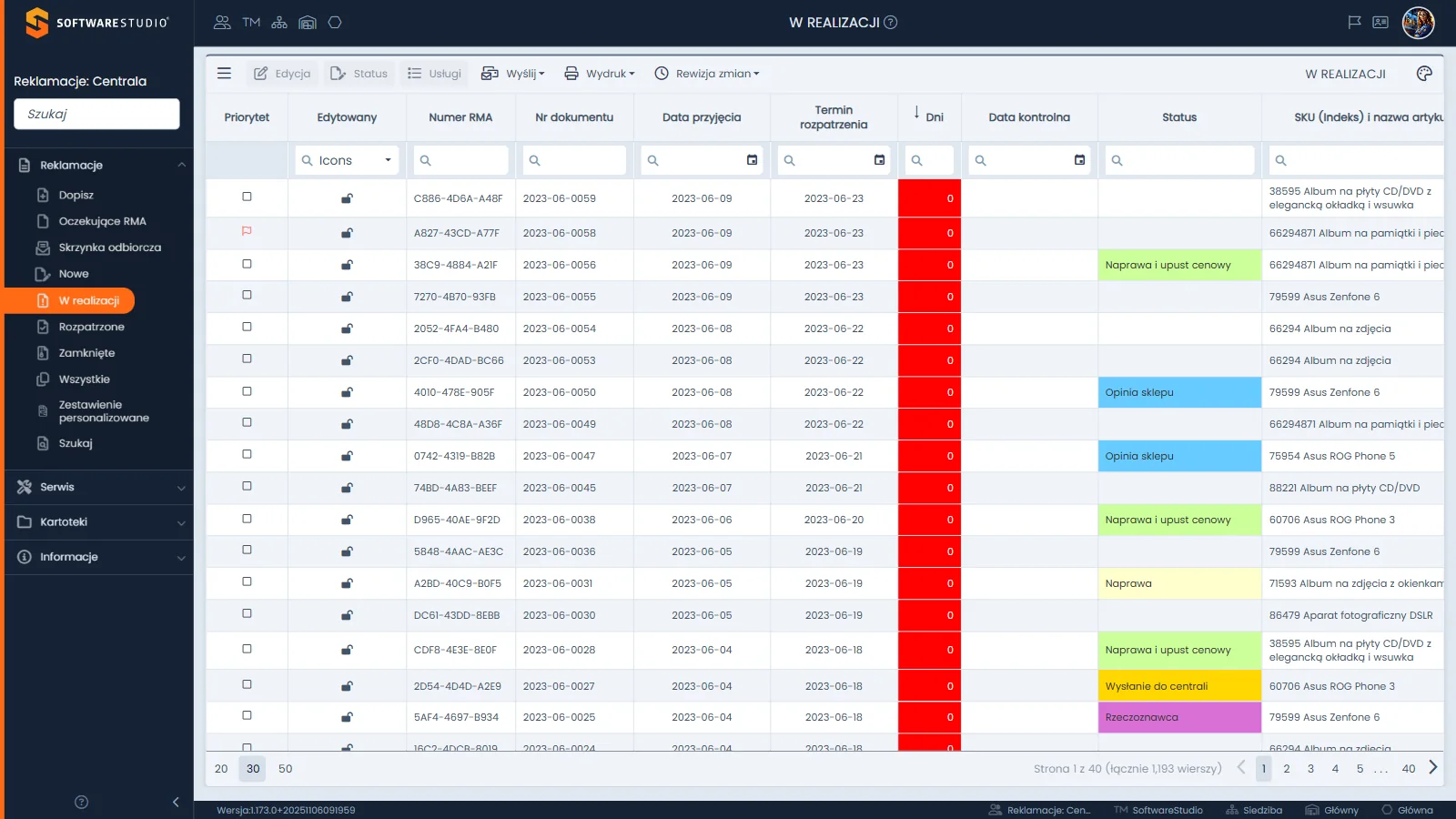Expand the Informacje sidebar section
The width and height of the screenshot is (1456, 819).
pos(98,557)
